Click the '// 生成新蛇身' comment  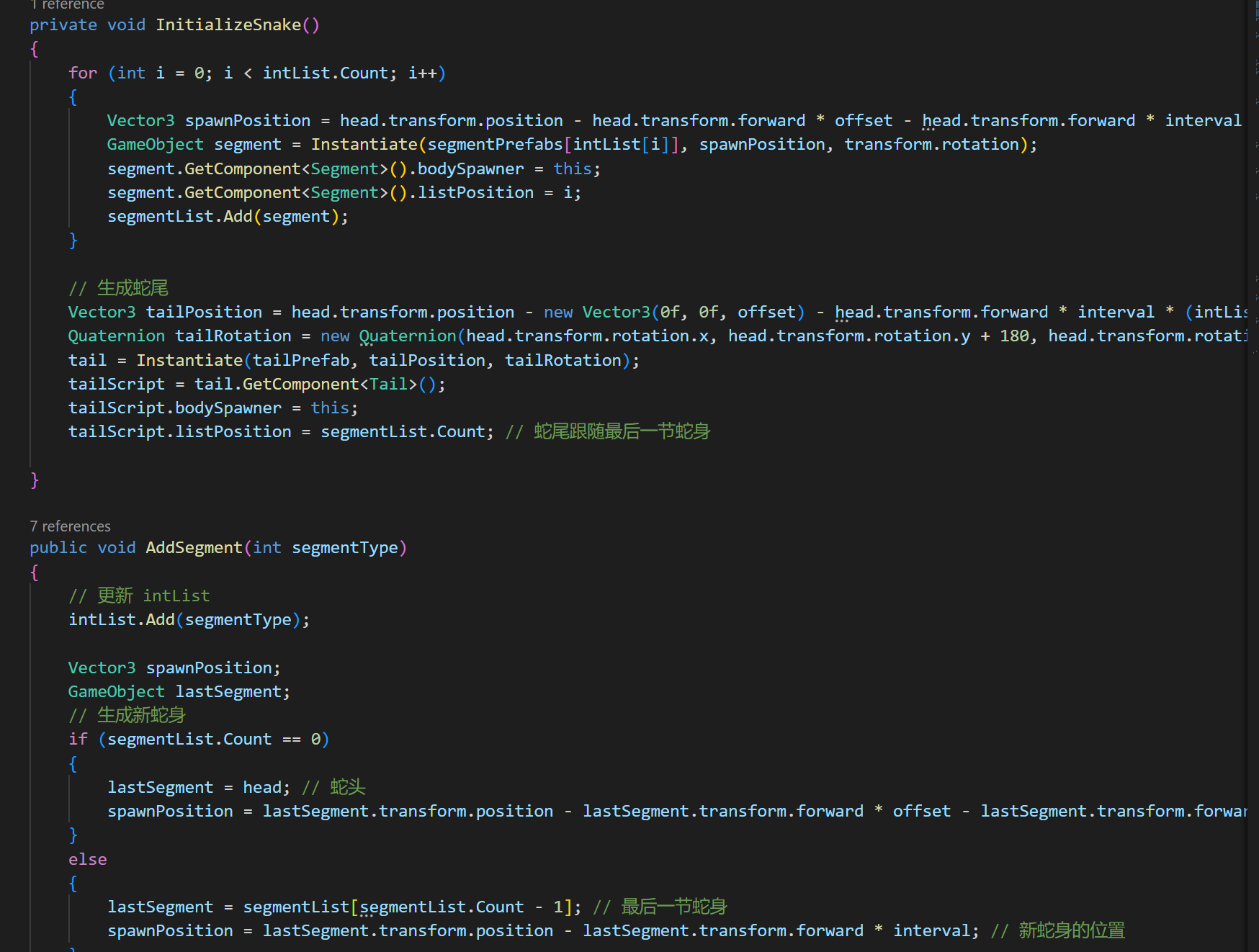pyautogui.click(x=127, y=715)
